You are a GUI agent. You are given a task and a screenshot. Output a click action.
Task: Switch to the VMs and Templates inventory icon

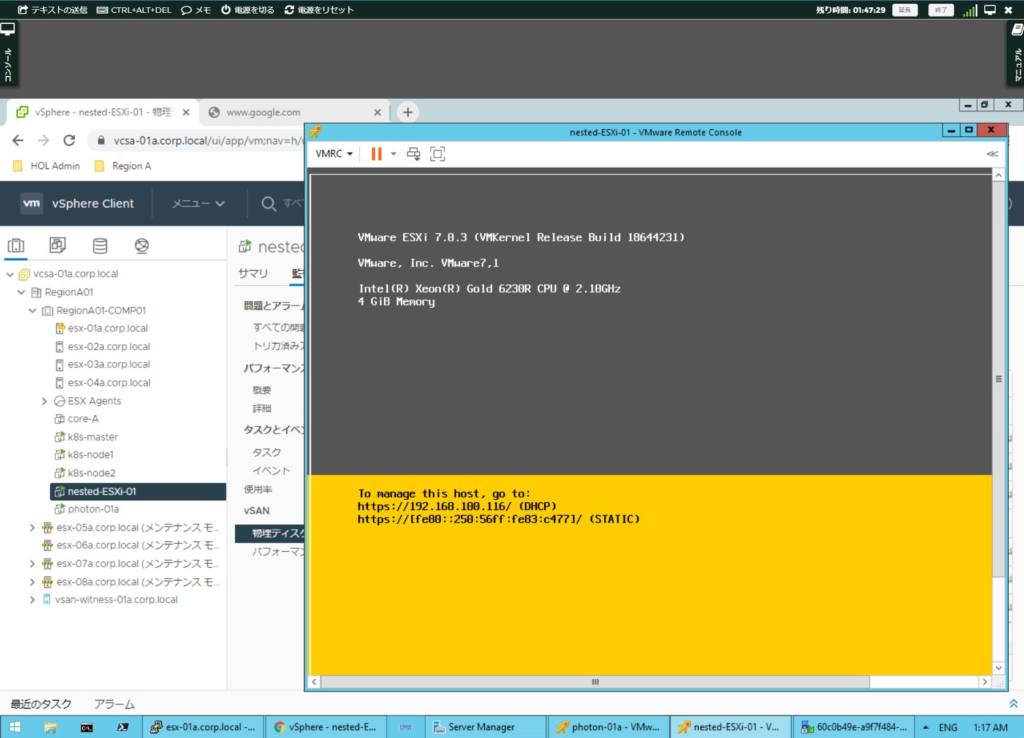57,244
